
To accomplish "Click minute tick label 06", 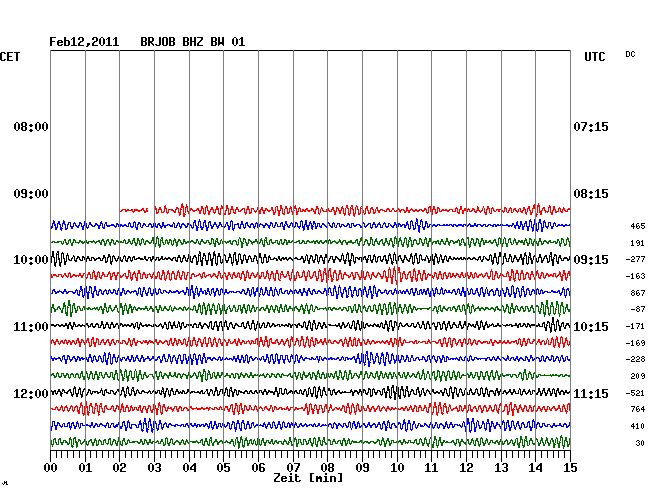I will click(258, 468).
